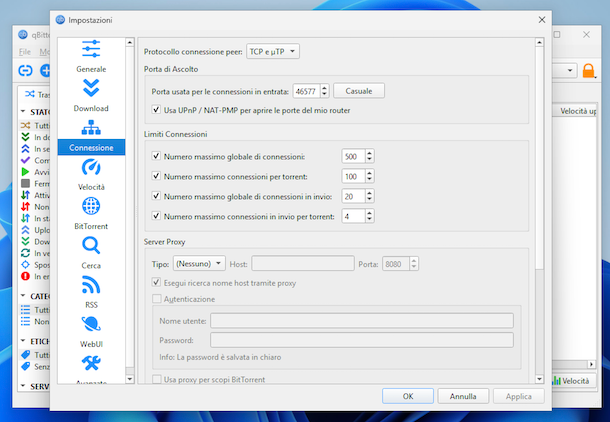Open the BitTorrent globe icon
The image size is (610, 422).
[x=91, y=206]
